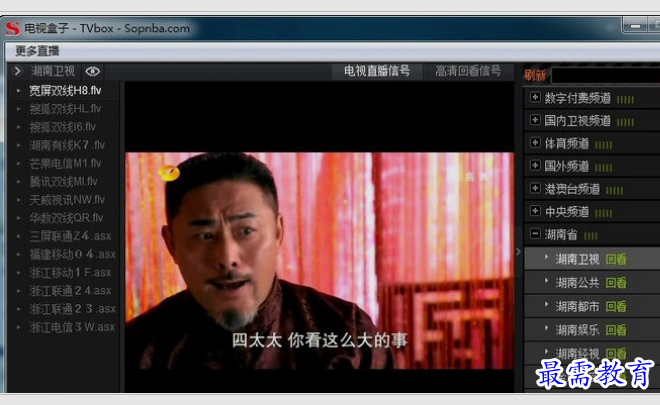Click signal bars next to 港澳台频道

614,190
